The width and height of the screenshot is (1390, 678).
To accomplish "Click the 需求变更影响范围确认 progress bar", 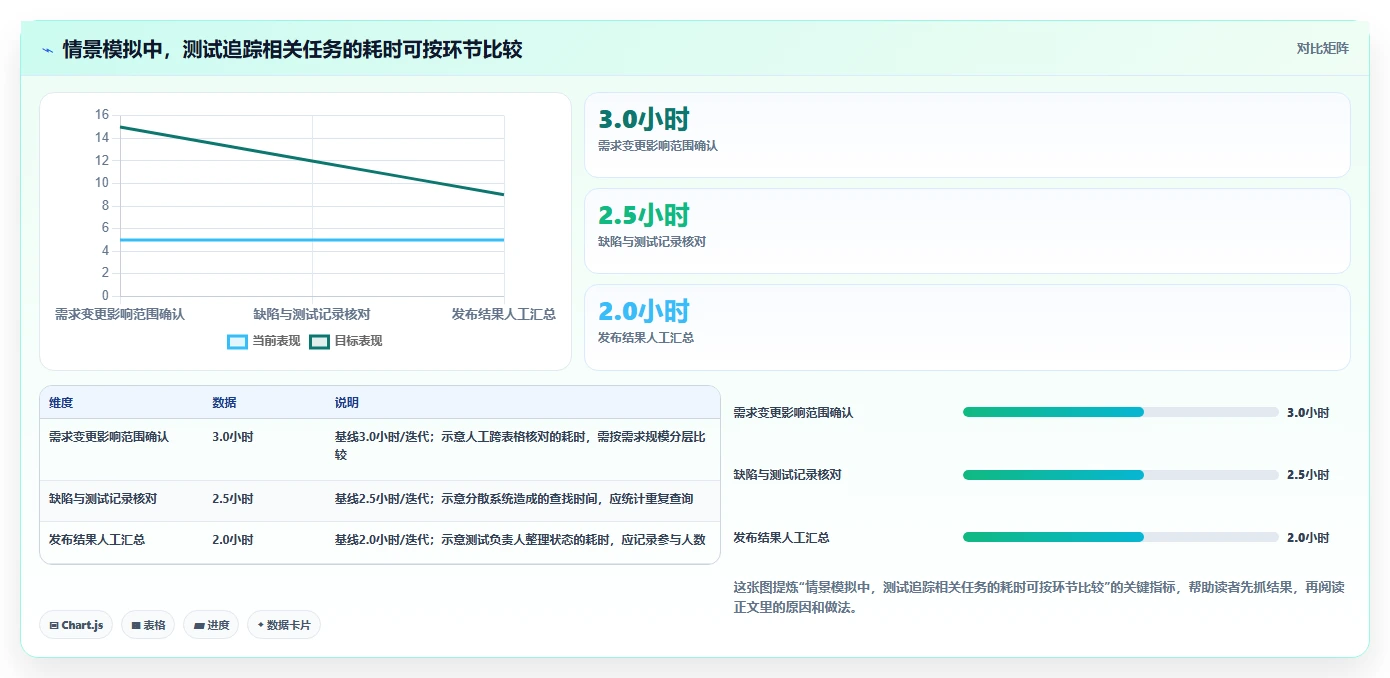I will 1120,412.
